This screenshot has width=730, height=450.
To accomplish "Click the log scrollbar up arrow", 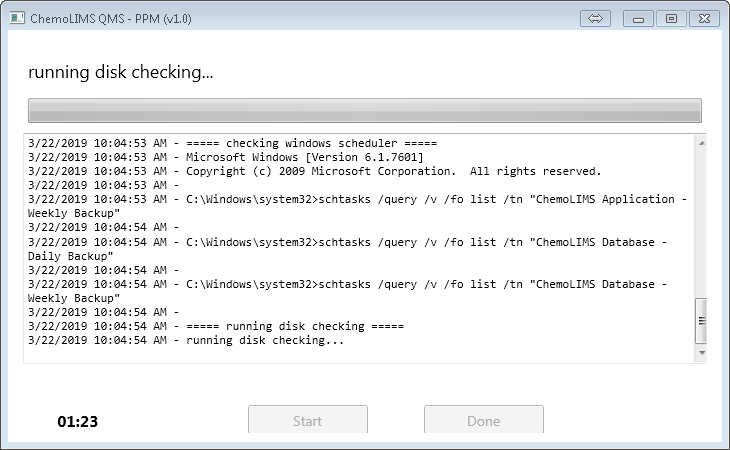I will click(701, 142).
